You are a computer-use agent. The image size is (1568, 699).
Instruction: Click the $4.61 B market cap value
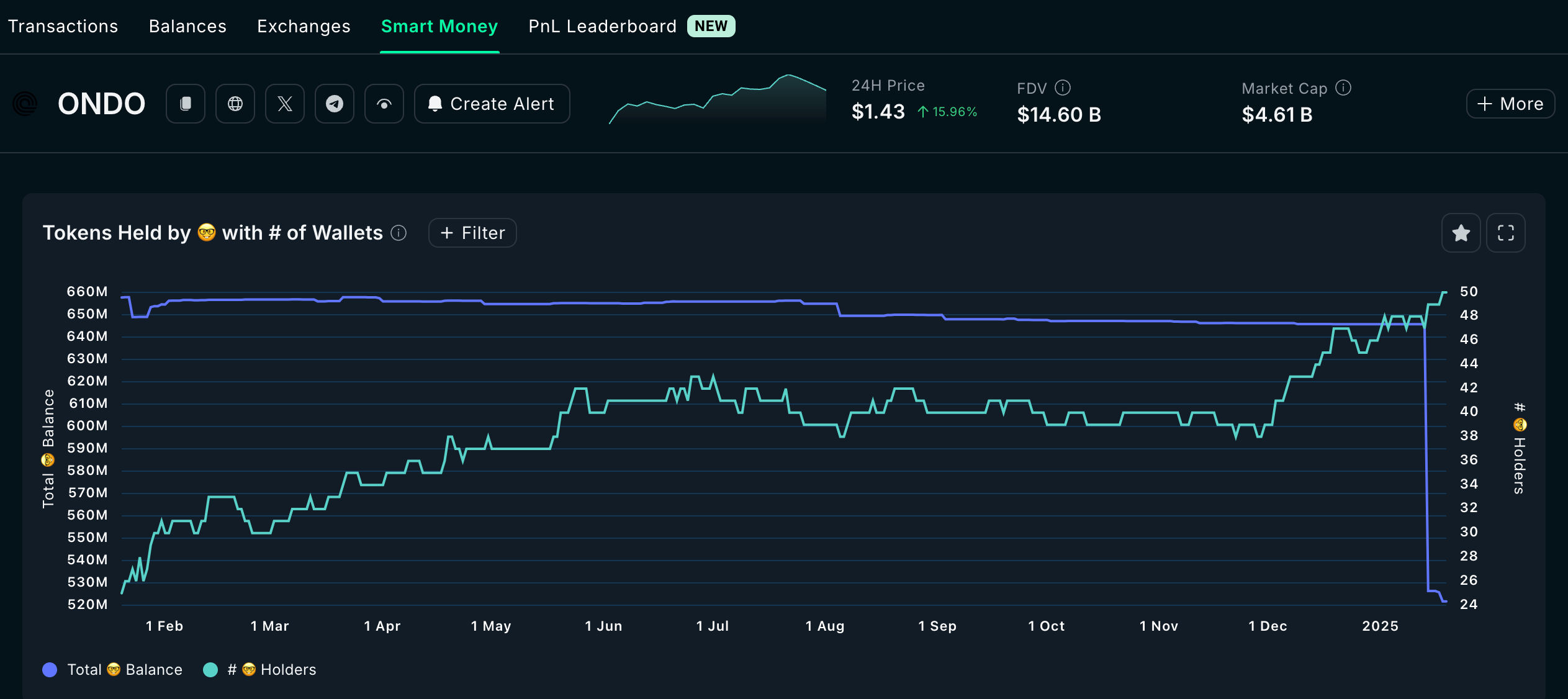(1277, 115)
